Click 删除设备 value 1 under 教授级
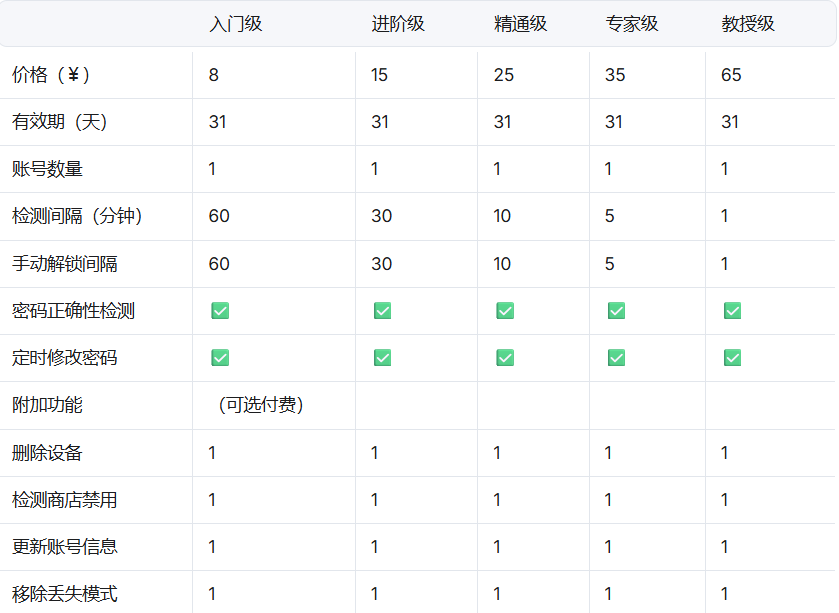This screenshot has height=613, width=839. coord(724,453)
